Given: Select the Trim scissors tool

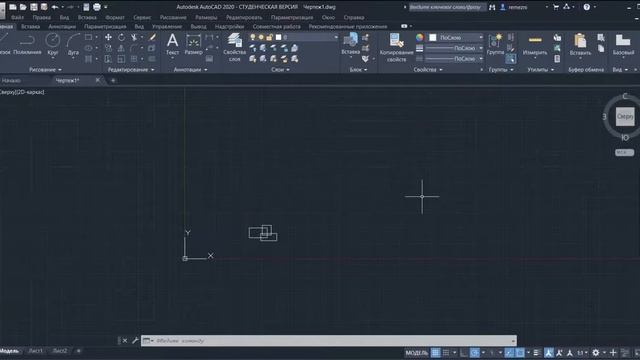Looking at the screenshot, I should 134,37.
